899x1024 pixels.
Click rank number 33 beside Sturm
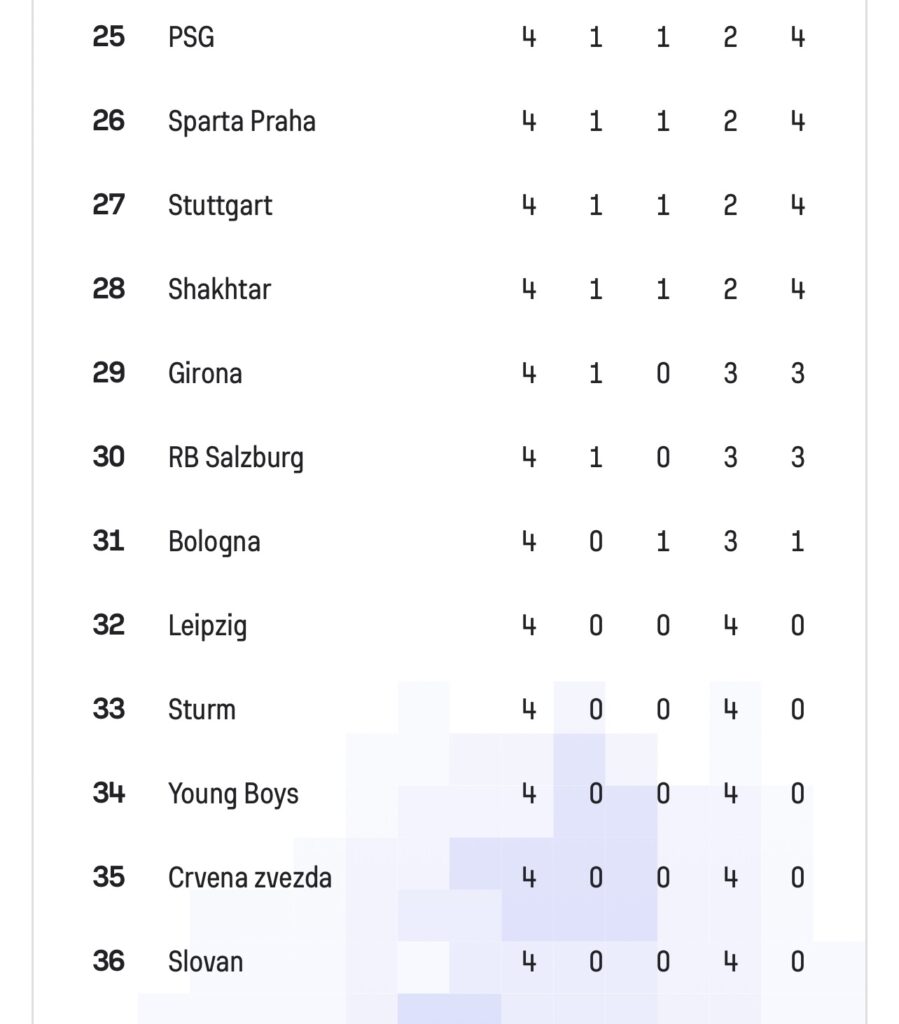point(108,709)
